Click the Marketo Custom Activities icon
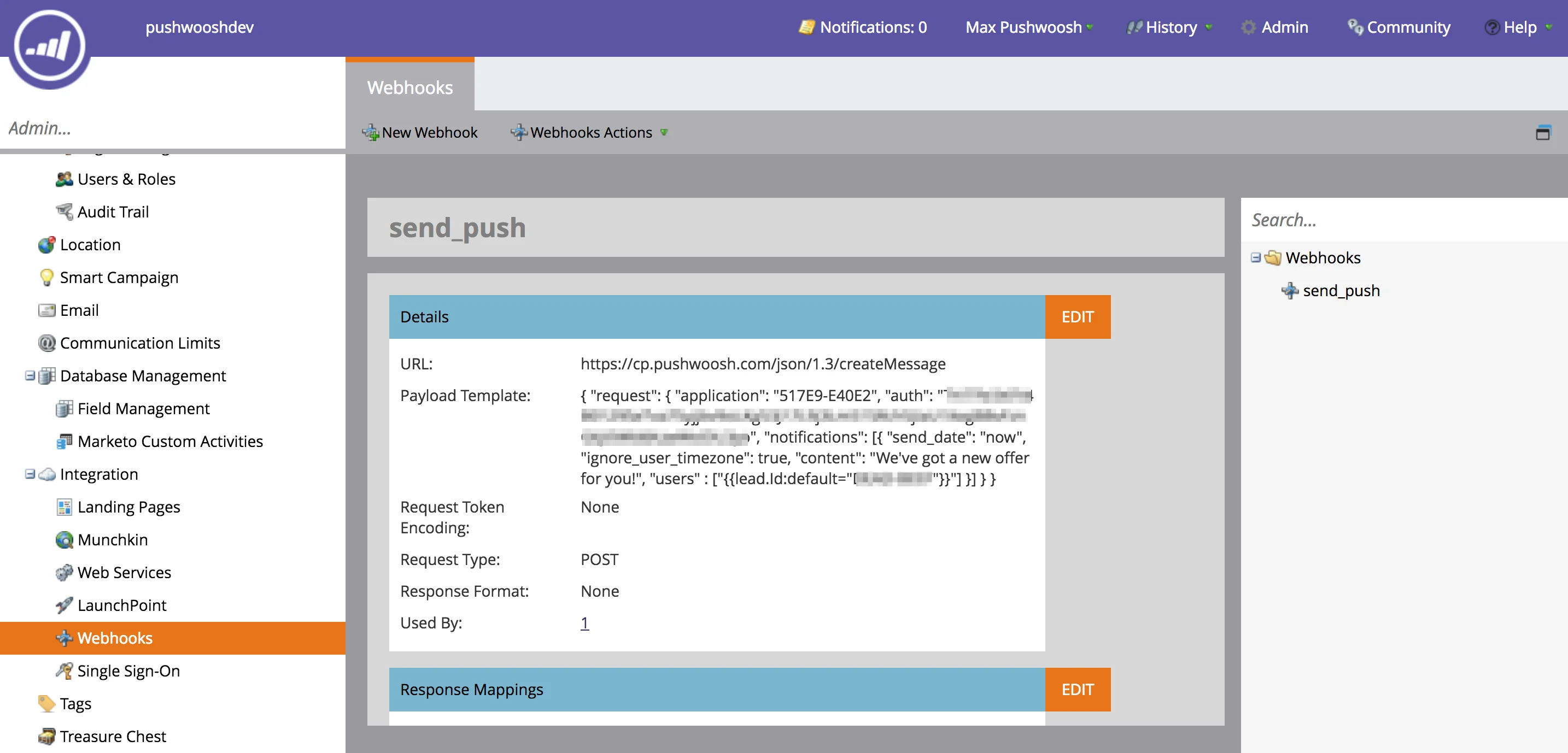This screenshot has height=753, width=1568. click(65, 442)
